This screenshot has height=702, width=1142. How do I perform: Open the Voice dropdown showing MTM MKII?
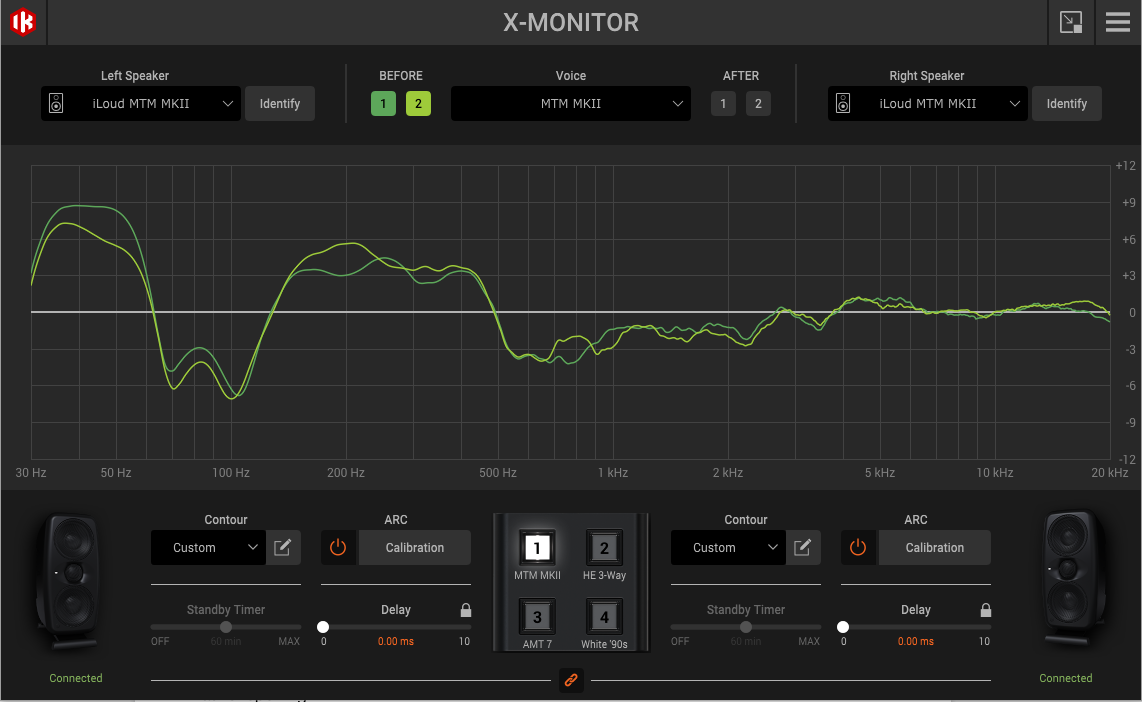[x=571, y=103]
